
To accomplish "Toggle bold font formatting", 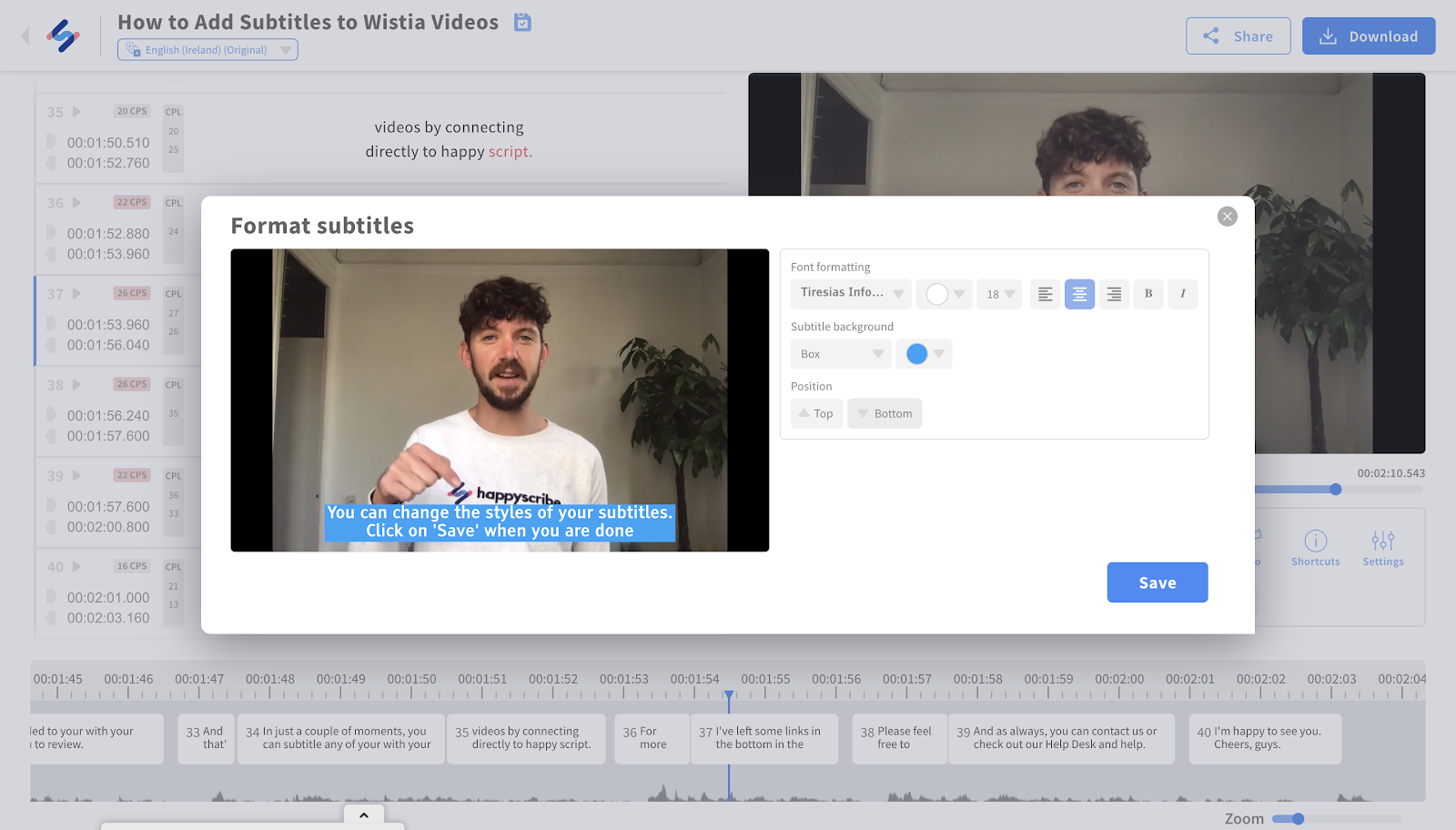I will click(x=1148, y=294).
